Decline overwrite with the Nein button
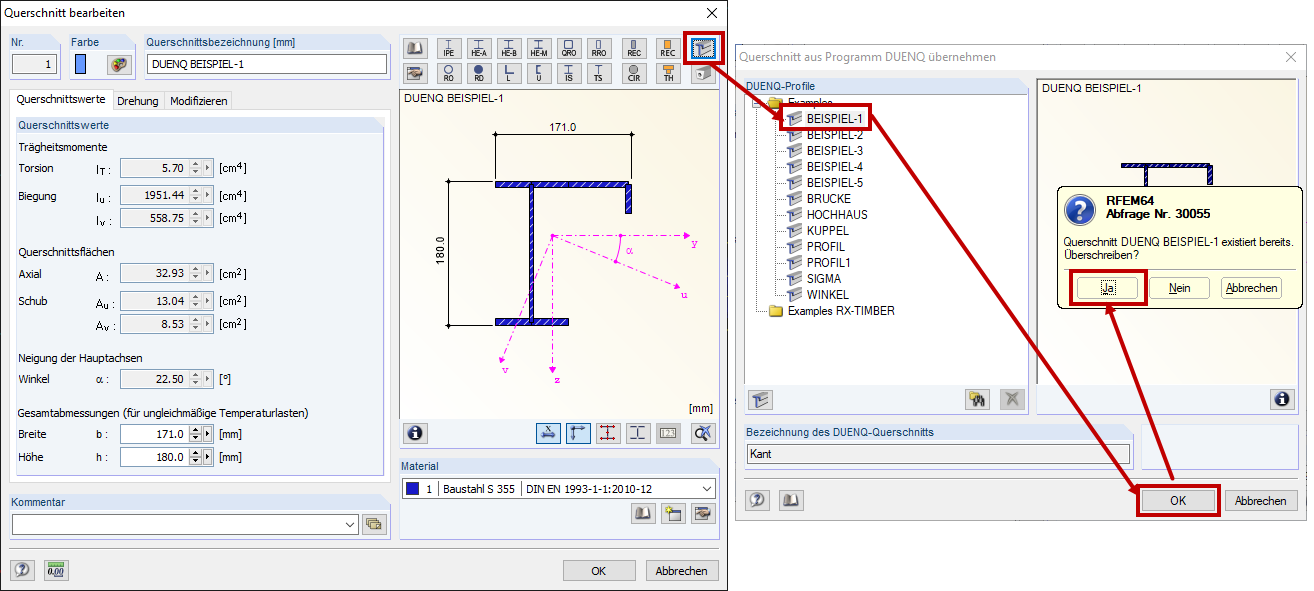 pos(1179,288)
